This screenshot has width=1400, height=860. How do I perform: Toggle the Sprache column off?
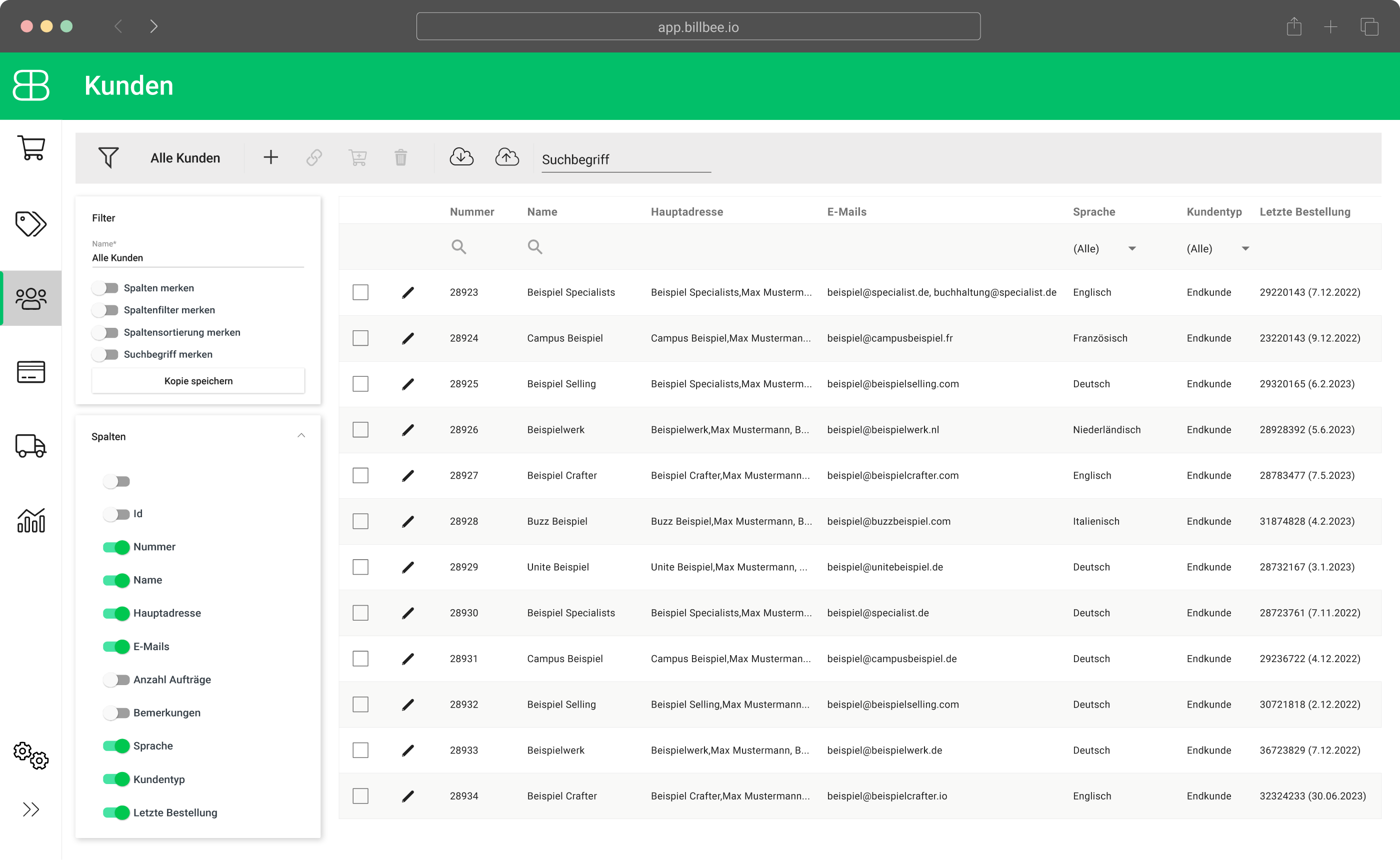[x=116, y=746]
